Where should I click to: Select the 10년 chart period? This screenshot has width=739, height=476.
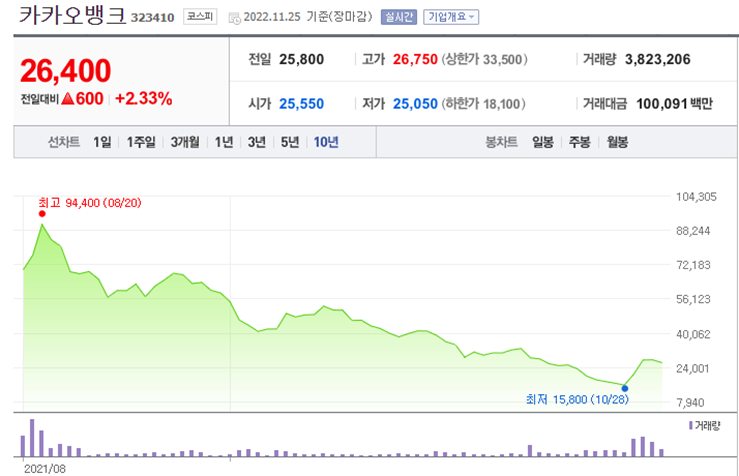pyautogui.click(x=326, y=142)
